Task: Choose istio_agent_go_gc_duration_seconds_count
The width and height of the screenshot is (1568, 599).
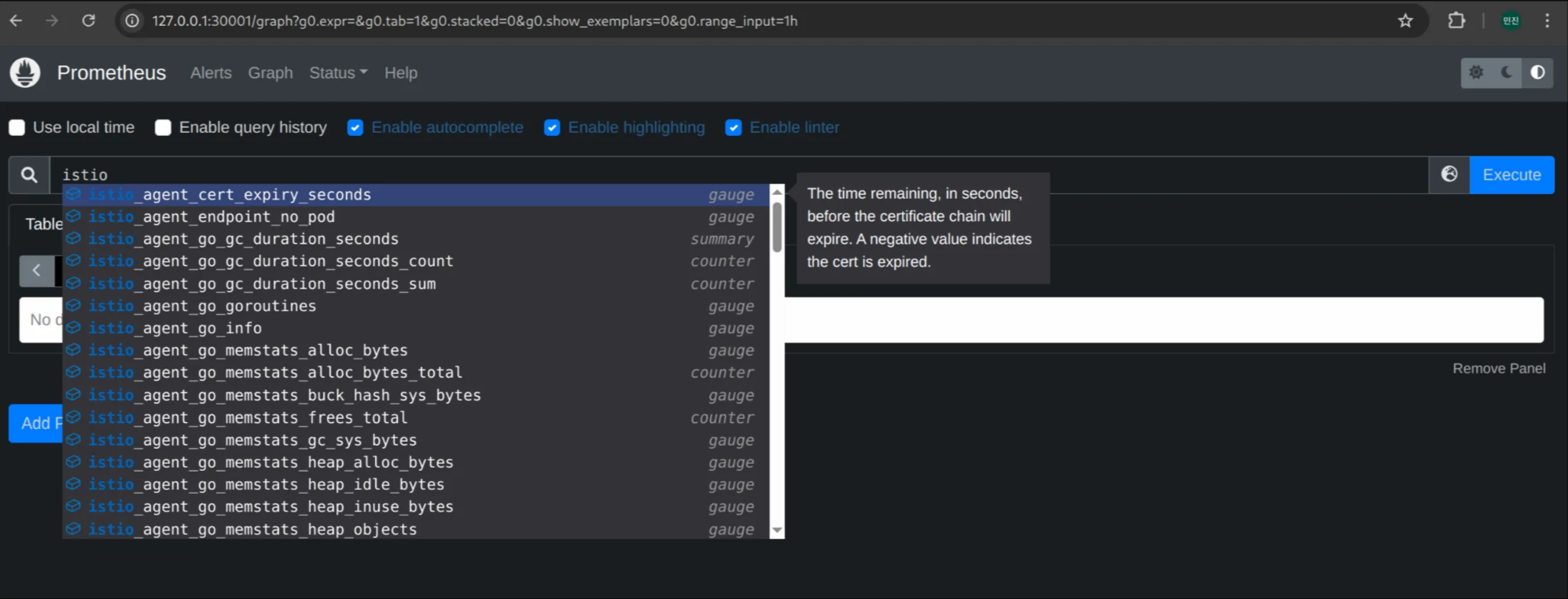Action: point(416,261)
